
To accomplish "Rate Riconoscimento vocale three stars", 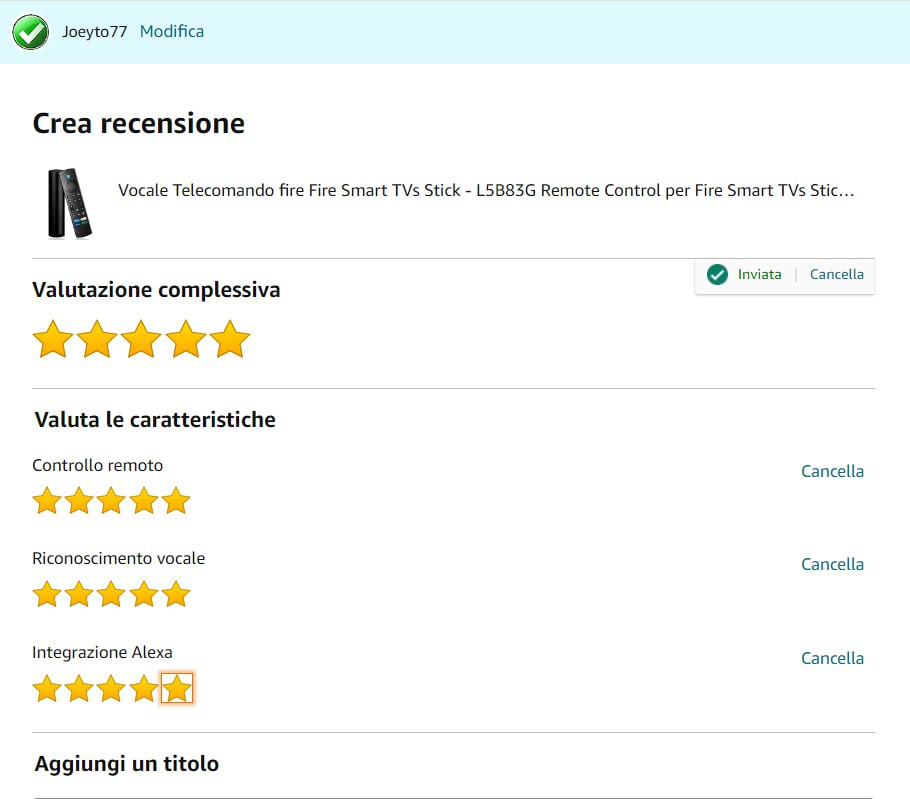I will click(x=111, y=595).
